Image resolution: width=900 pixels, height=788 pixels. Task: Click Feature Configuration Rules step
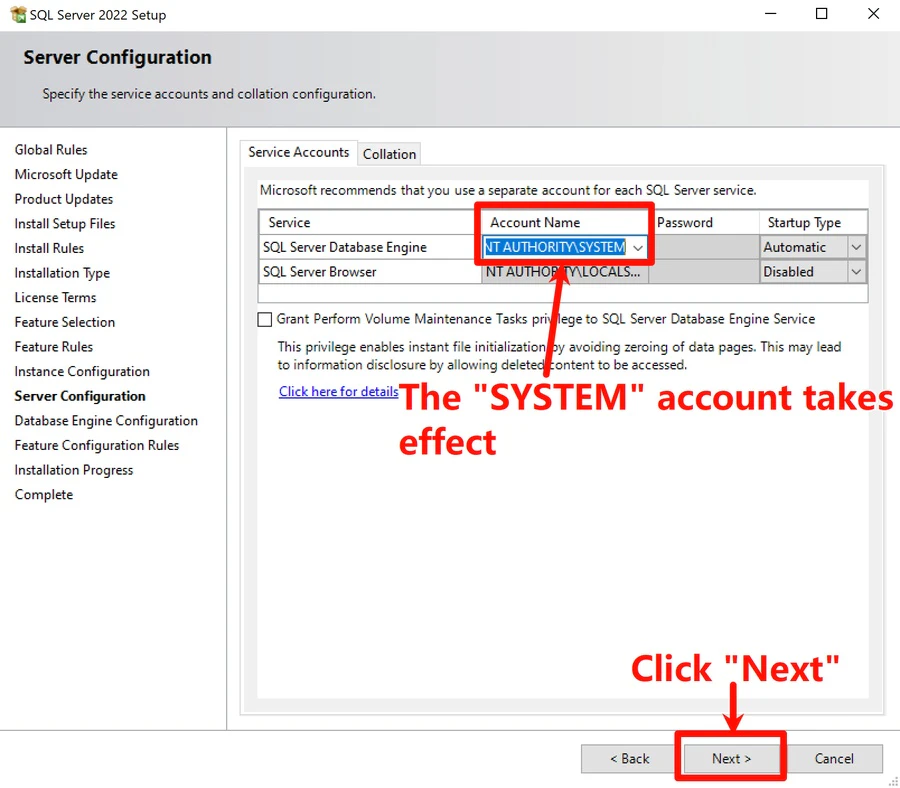[96, 446]
